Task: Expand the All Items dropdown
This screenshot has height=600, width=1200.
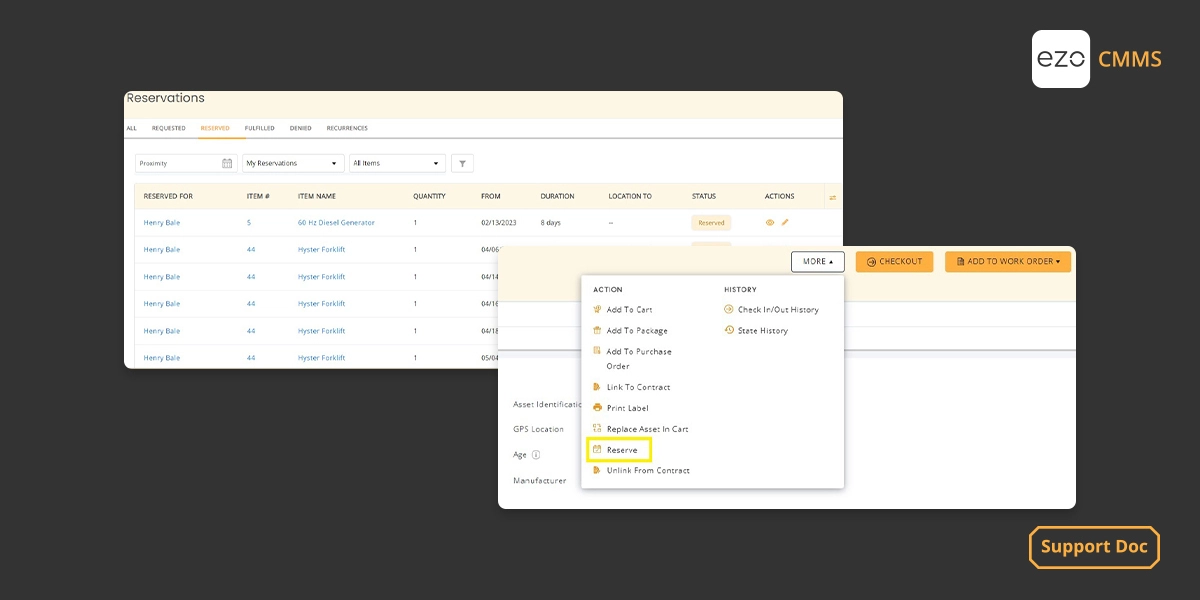Action: click(397, 163)
